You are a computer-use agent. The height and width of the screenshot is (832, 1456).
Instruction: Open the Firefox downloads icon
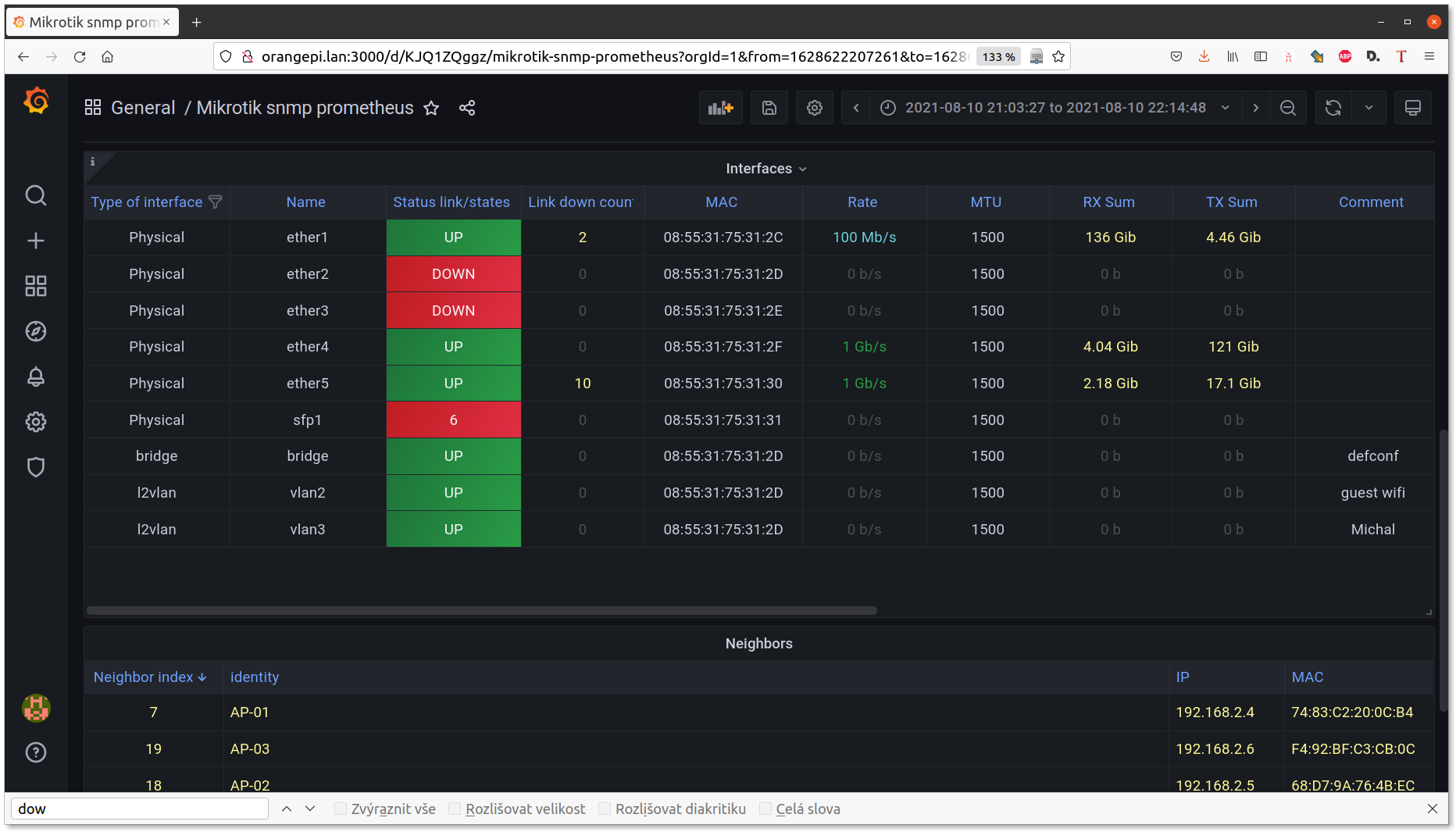1204,56
